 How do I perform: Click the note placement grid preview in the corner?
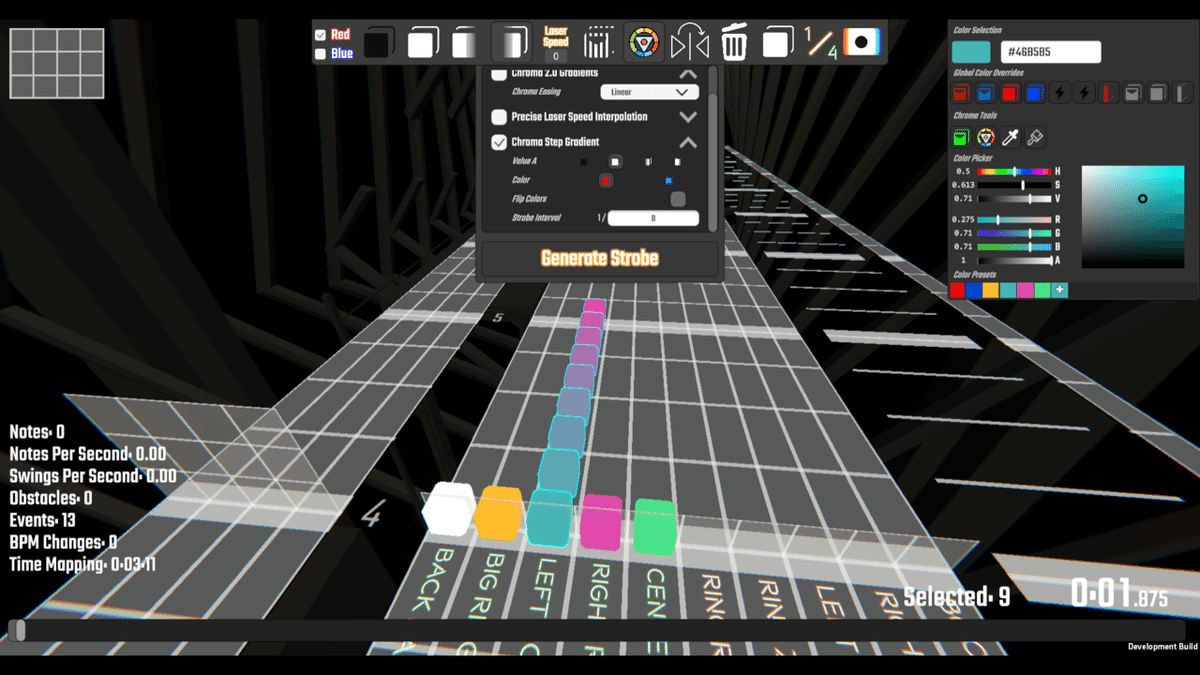(x=57, y=63)
